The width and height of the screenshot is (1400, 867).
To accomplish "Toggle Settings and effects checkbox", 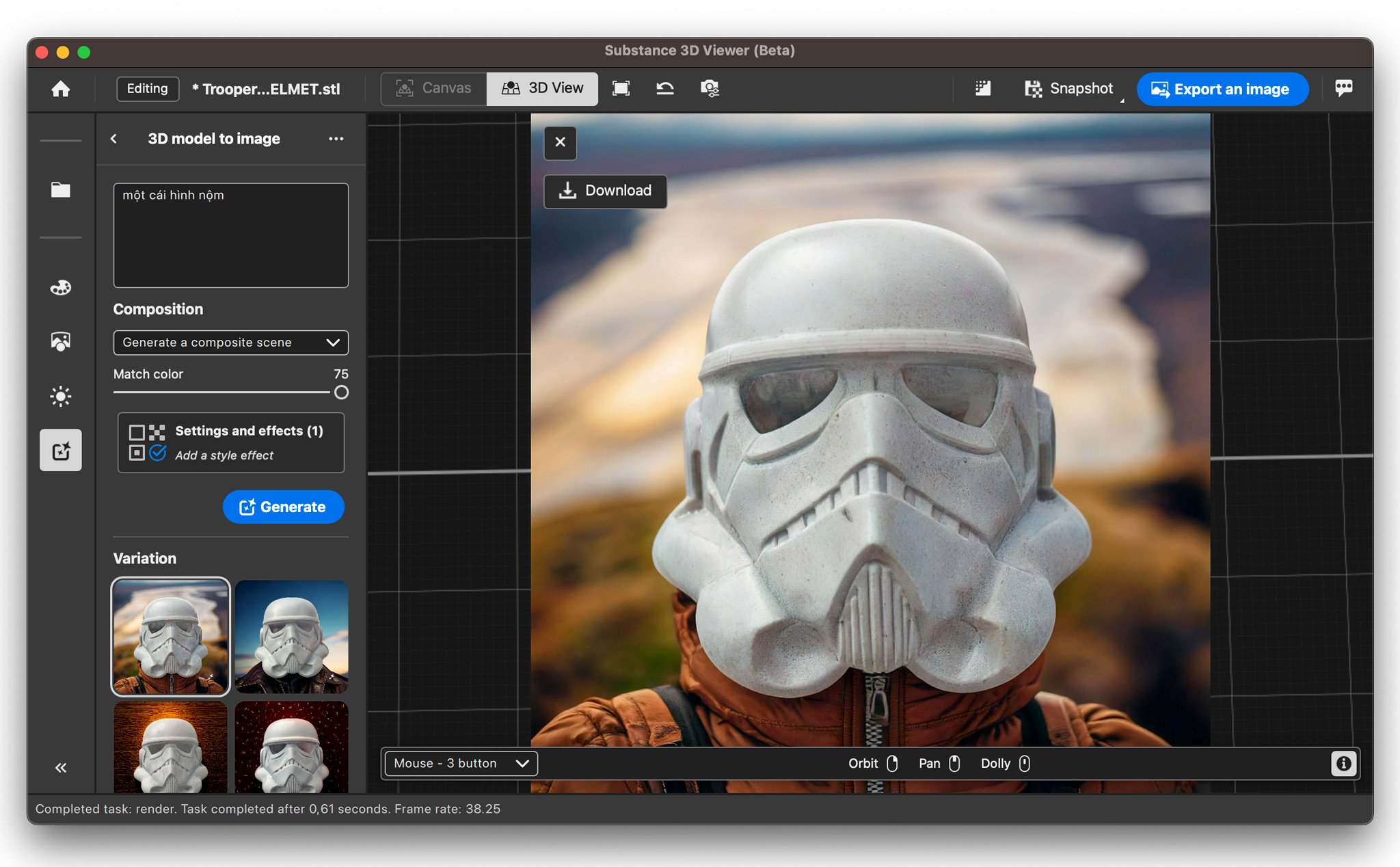I will point(137,431).
